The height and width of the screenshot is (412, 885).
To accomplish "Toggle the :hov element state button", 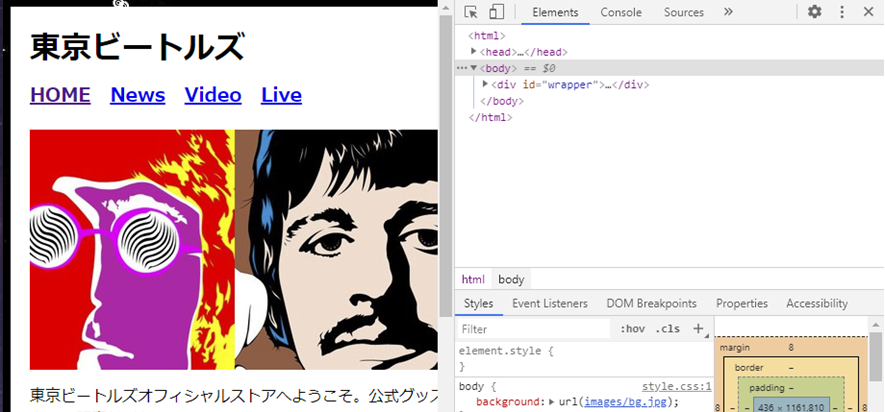I will (x=632, y=329).
